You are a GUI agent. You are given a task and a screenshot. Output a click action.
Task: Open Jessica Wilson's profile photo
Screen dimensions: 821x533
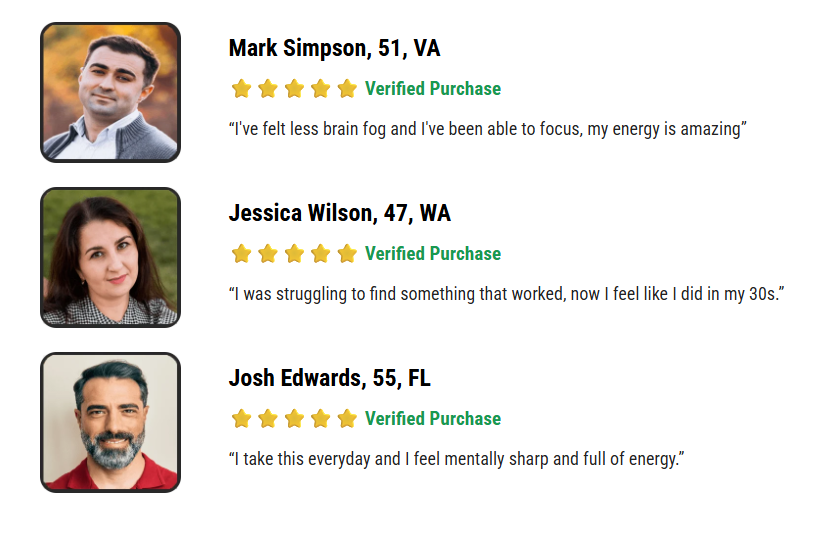[110, 257]
